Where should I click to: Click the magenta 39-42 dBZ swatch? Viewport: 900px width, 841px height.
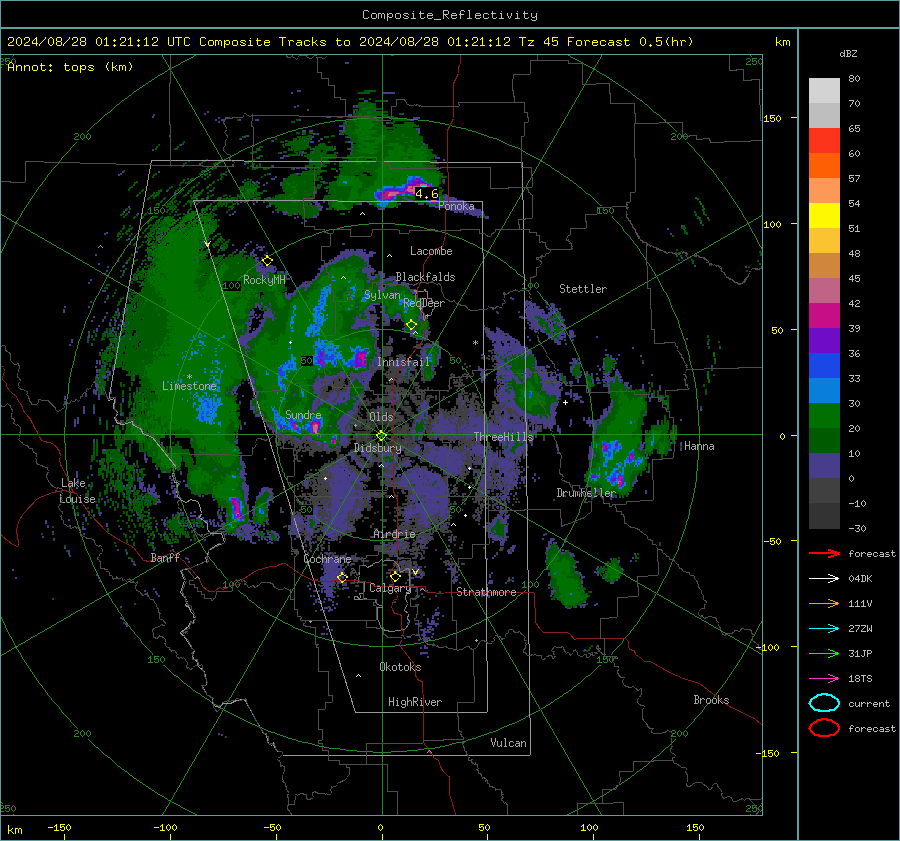824,316
